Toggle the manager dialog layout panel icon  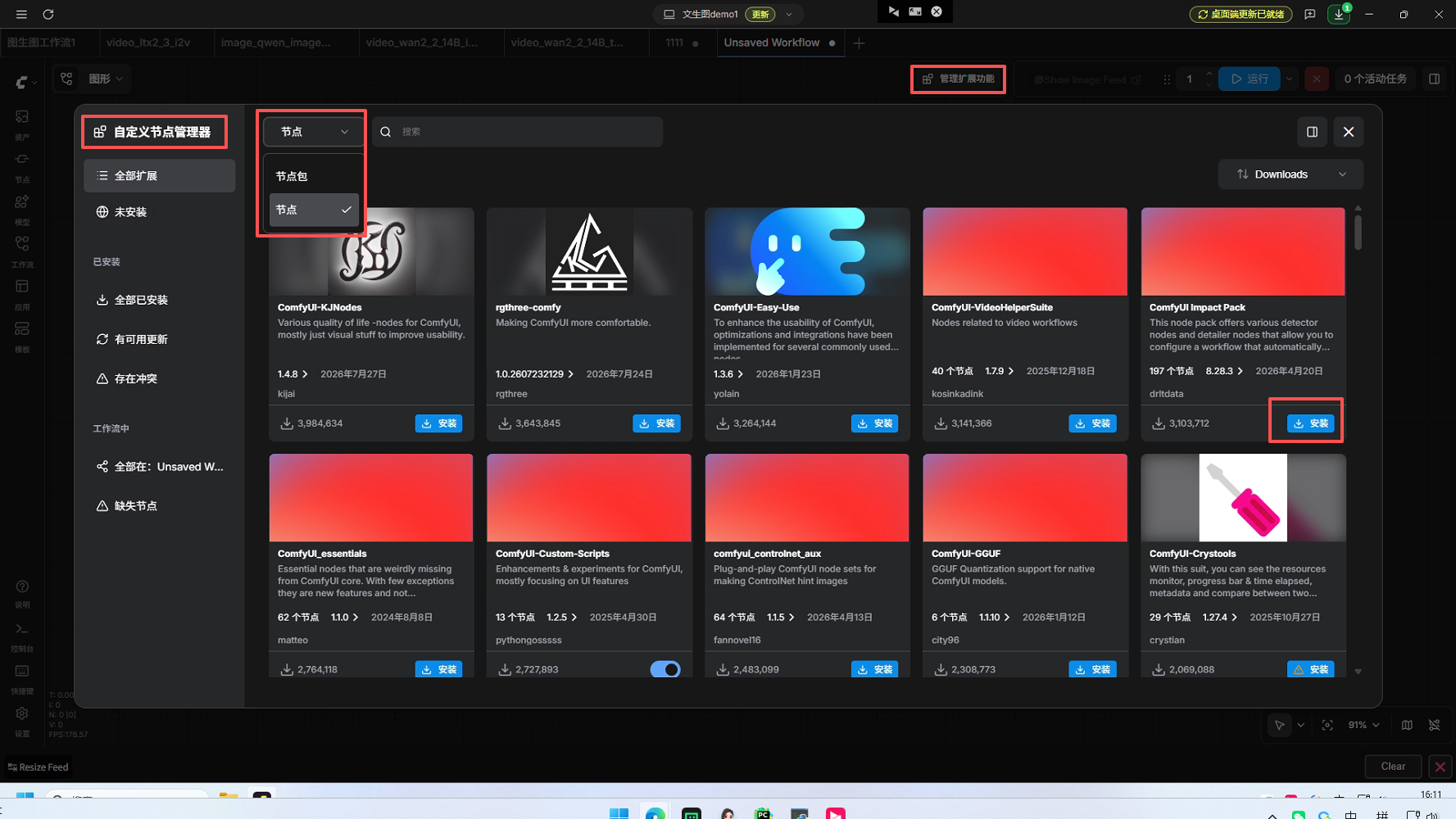coord(1312,132)
